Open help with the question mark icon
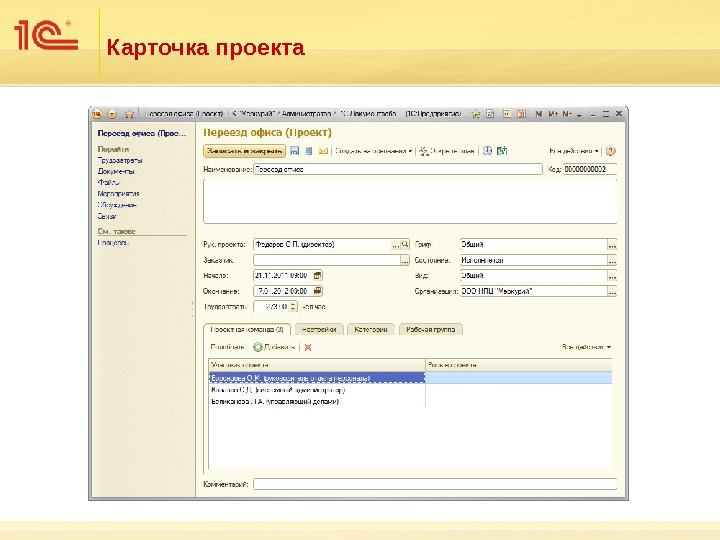The width and height of the screenshot is (720, 540). 610,151
